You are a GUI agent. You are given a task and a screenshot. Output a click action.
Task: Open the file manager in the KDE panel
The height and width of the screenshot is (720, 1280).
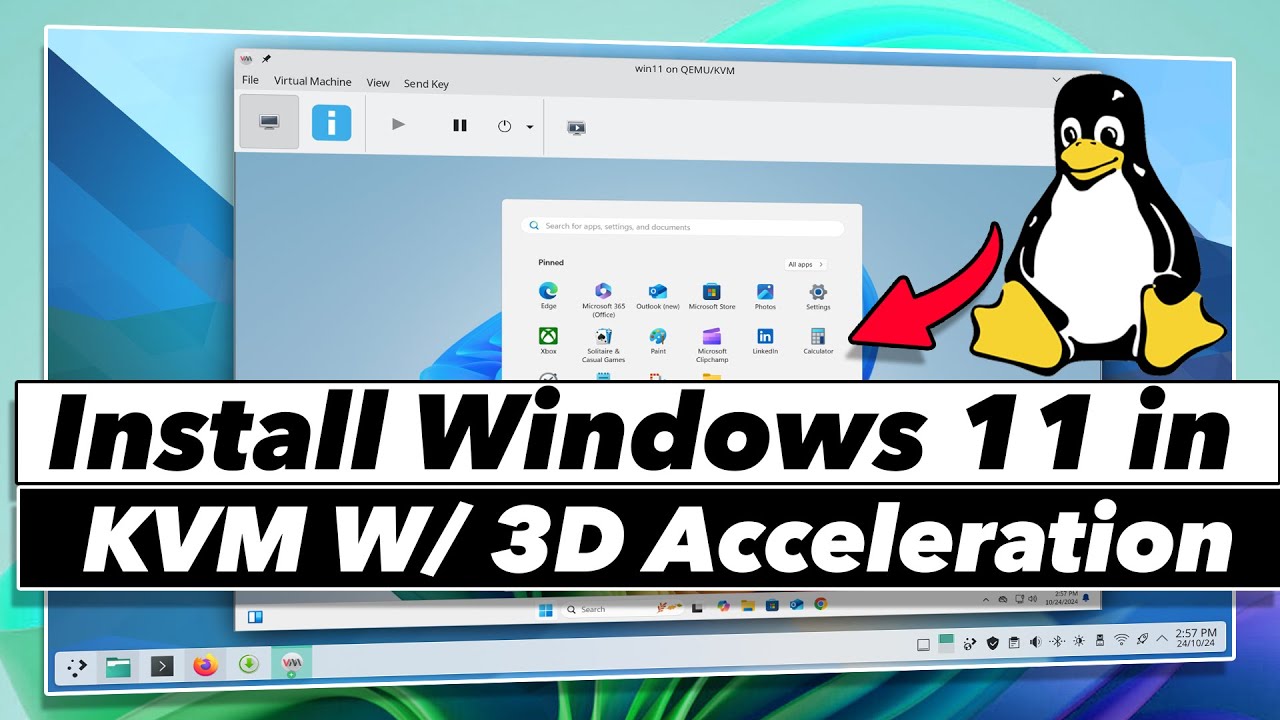pos(118,665)
